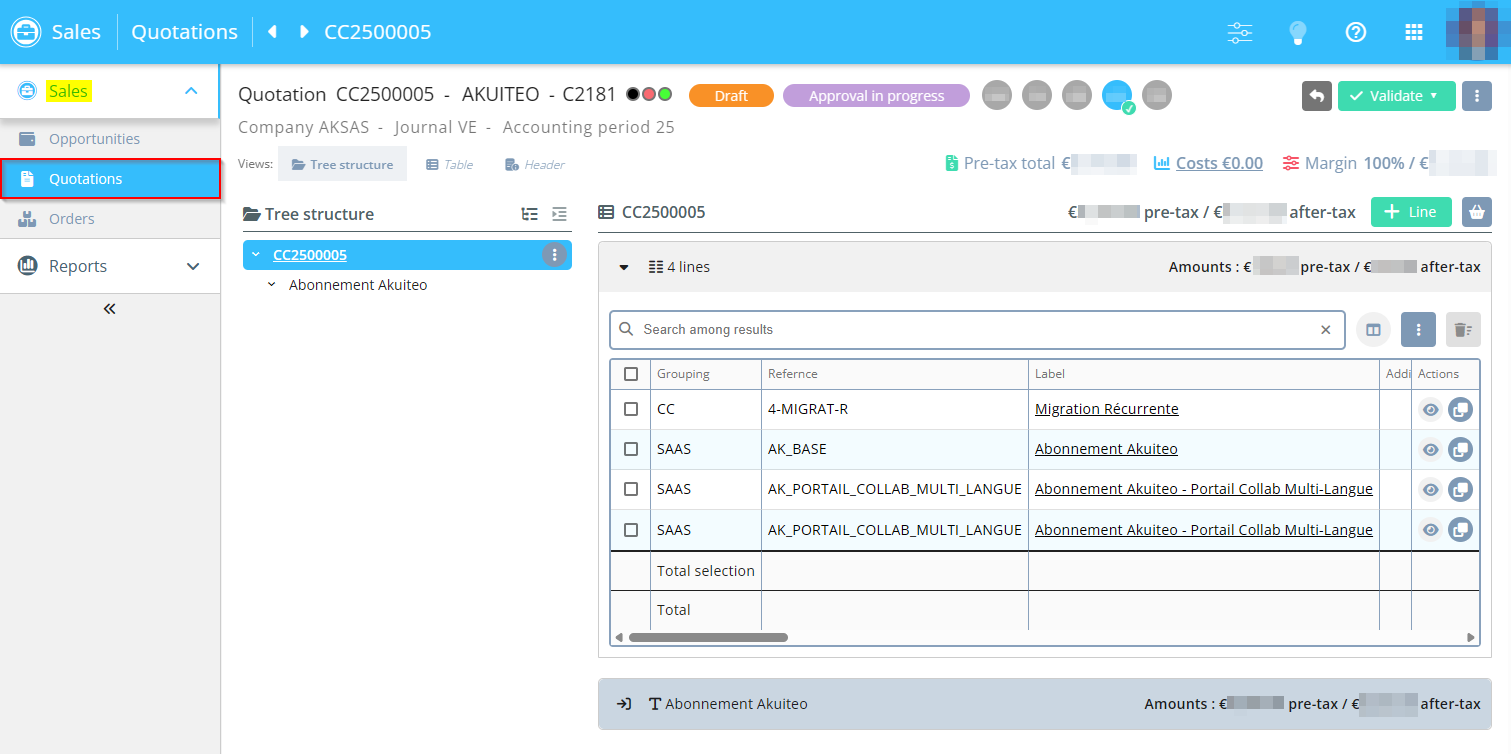
Task: Open Orders in the sidebar
Action: (72, 219)
